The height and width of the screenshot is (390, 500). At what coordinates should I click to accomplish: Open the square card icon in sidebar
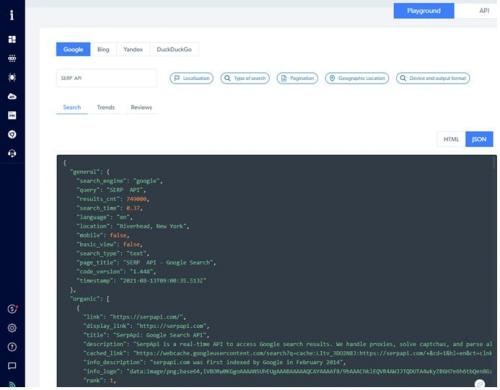point(12,115)
